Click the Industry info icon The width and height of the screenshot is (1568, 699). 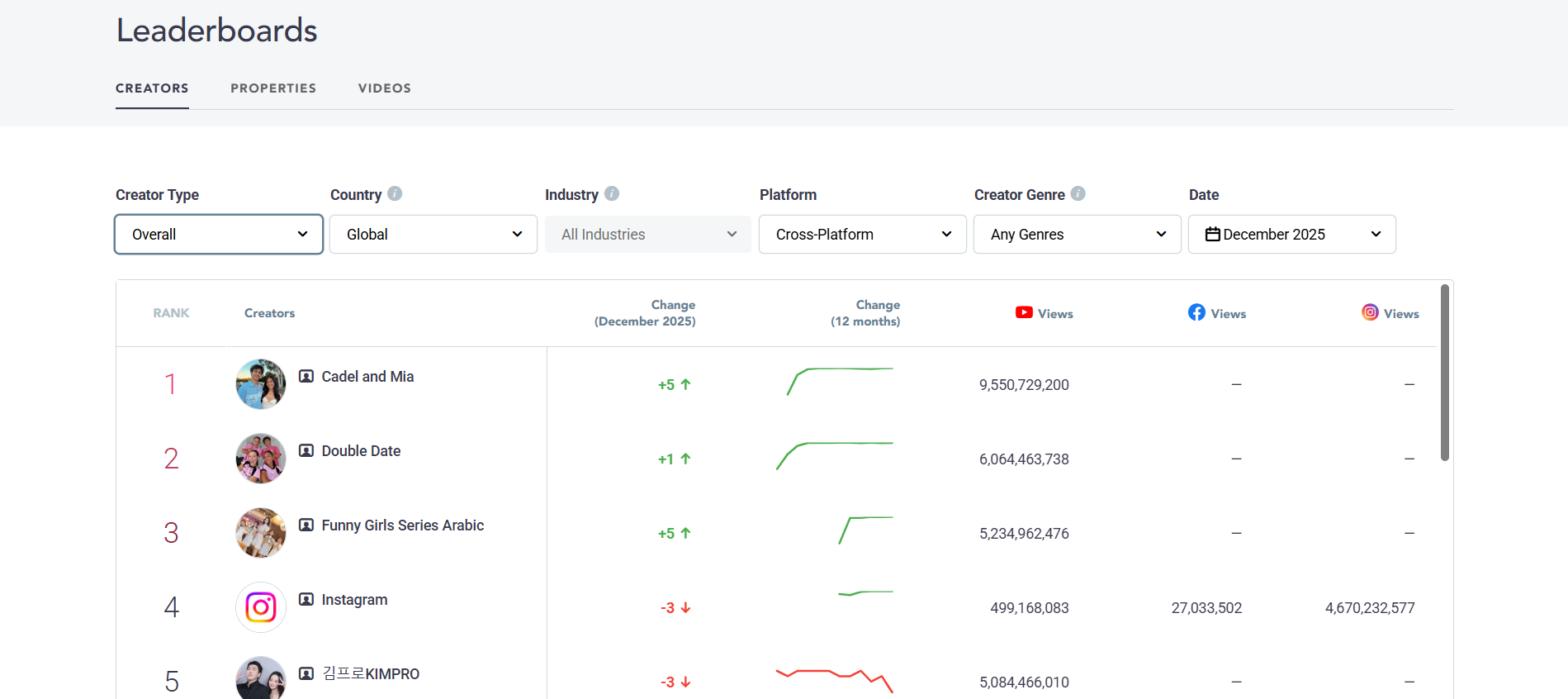tap(612, 193)
